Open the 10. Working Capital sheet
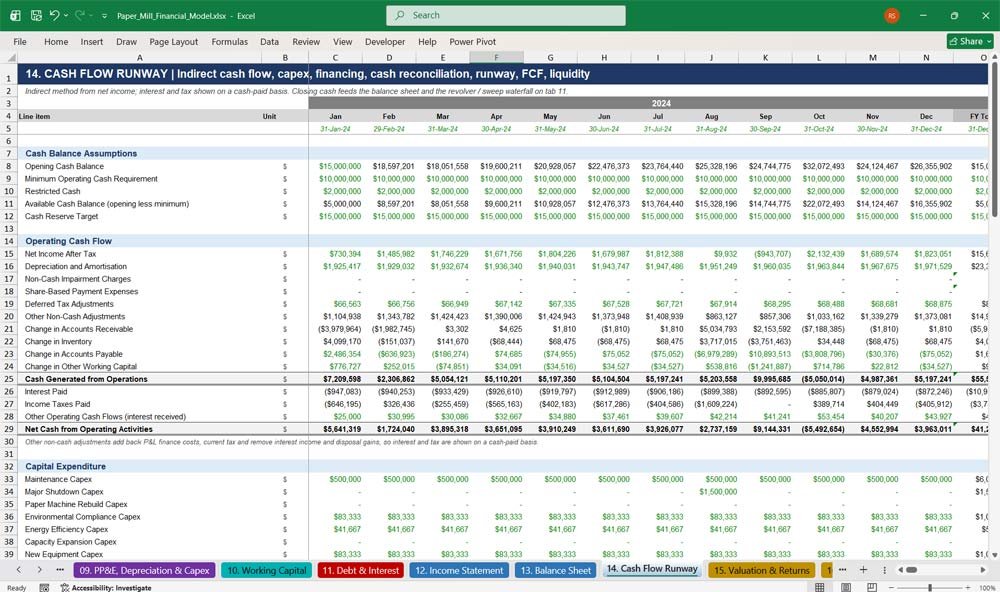1000x592 pixels. pyautogui.click(x=267, y=570)
